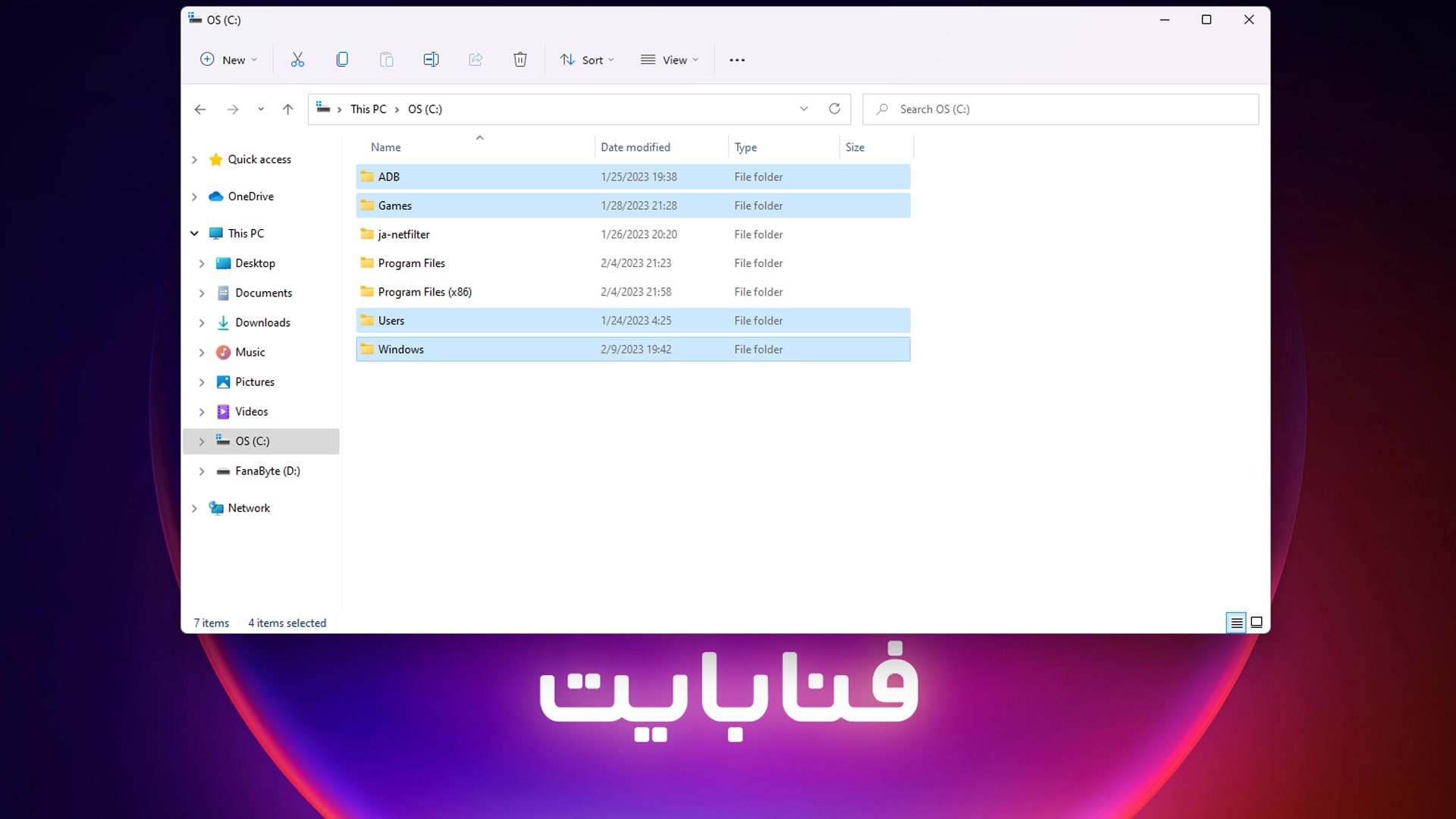This screenshot has height=819, width=1456.
Task: Expand the FanaByte (D:) drive node
Action: click(202, 471)
